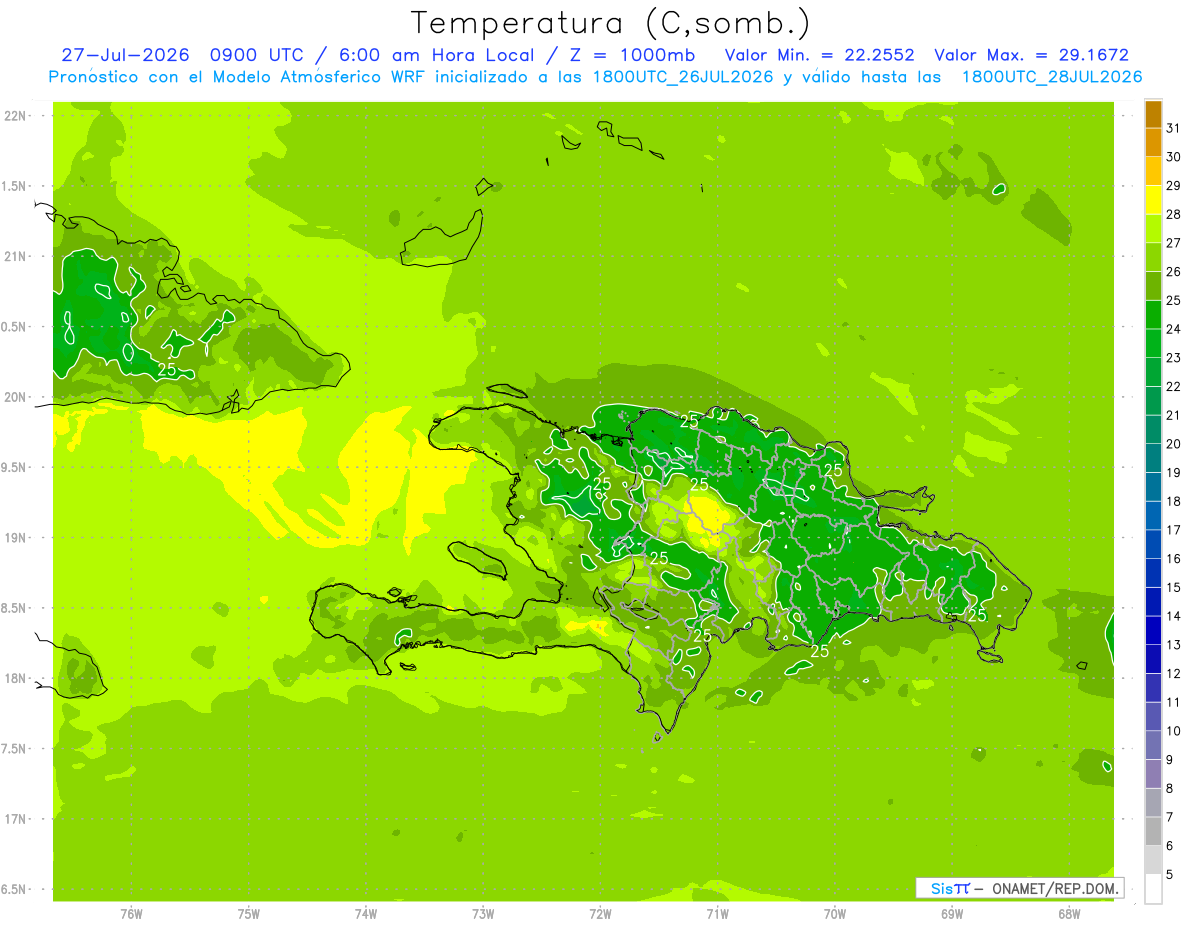Select the 1800UTC_28JUL2026 valid-until time
The height and width of the screenshot is (927, 1200).
[x=1052, y=77]
